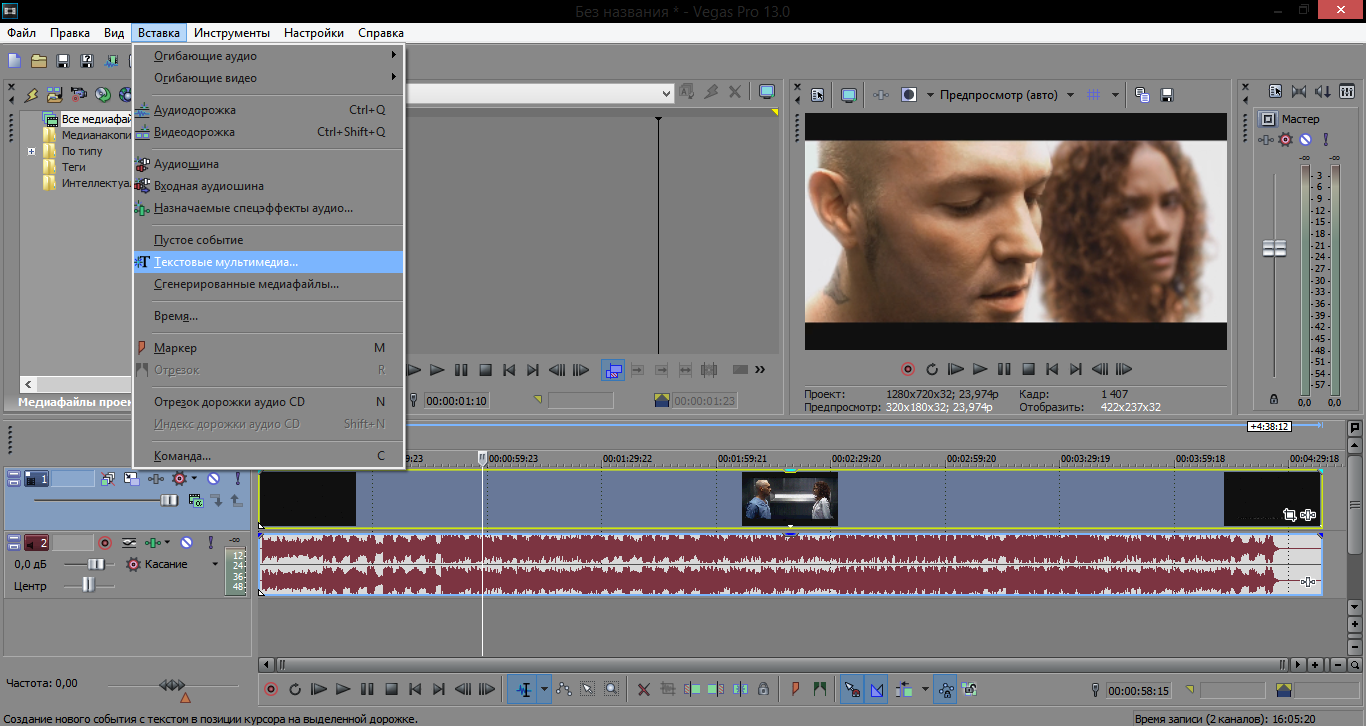
Task: Toggle auto ripple in timeline toolbar
Action: [904, 689]
